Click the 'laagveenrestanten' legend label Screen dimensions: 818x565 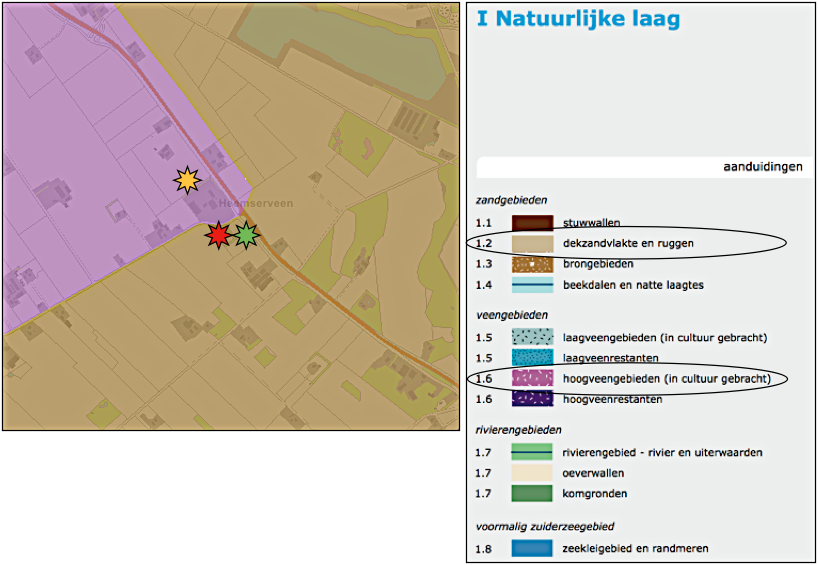[610, 358]
